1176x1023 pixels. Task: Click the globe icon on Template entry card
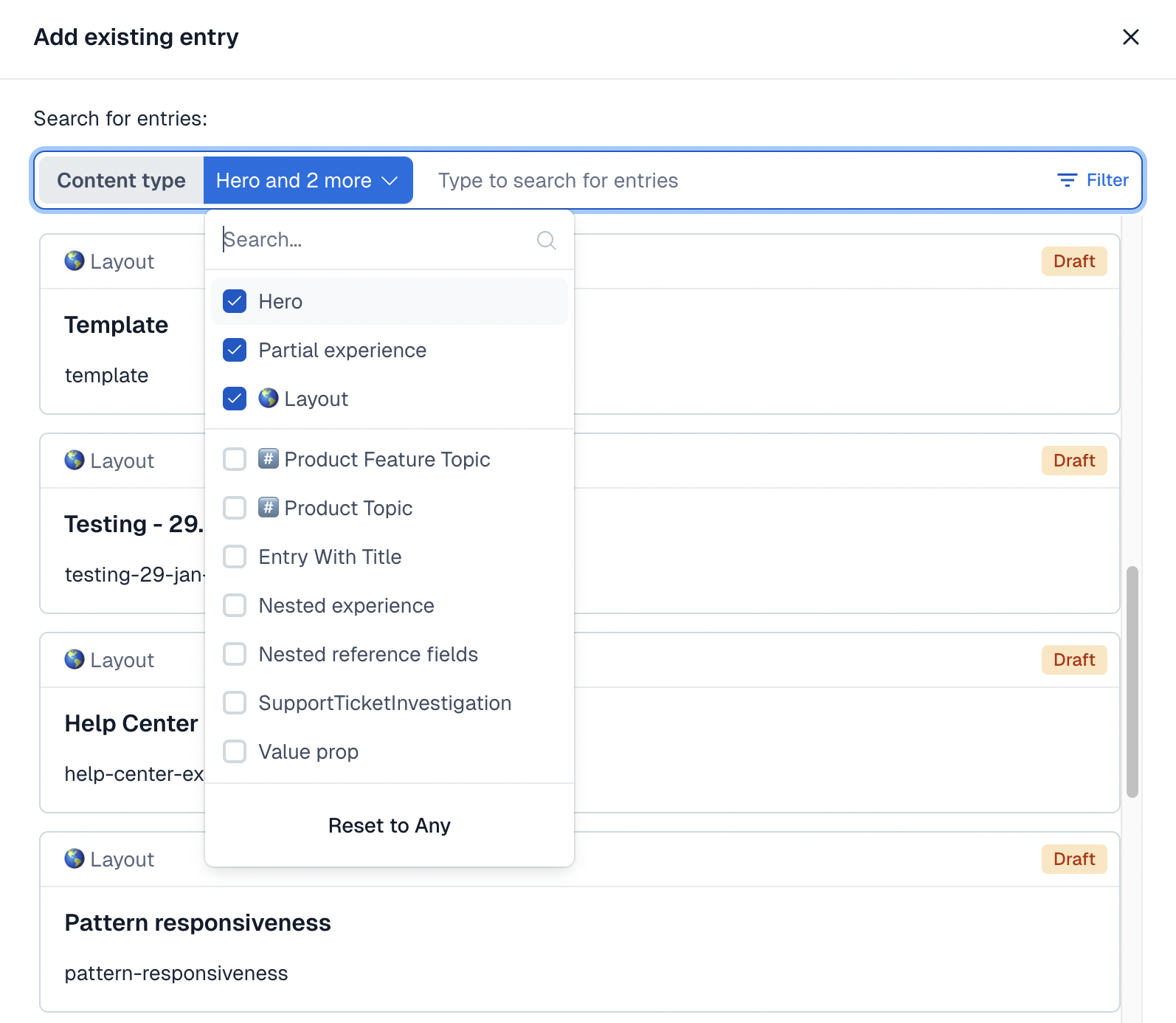tap(75, 261)
